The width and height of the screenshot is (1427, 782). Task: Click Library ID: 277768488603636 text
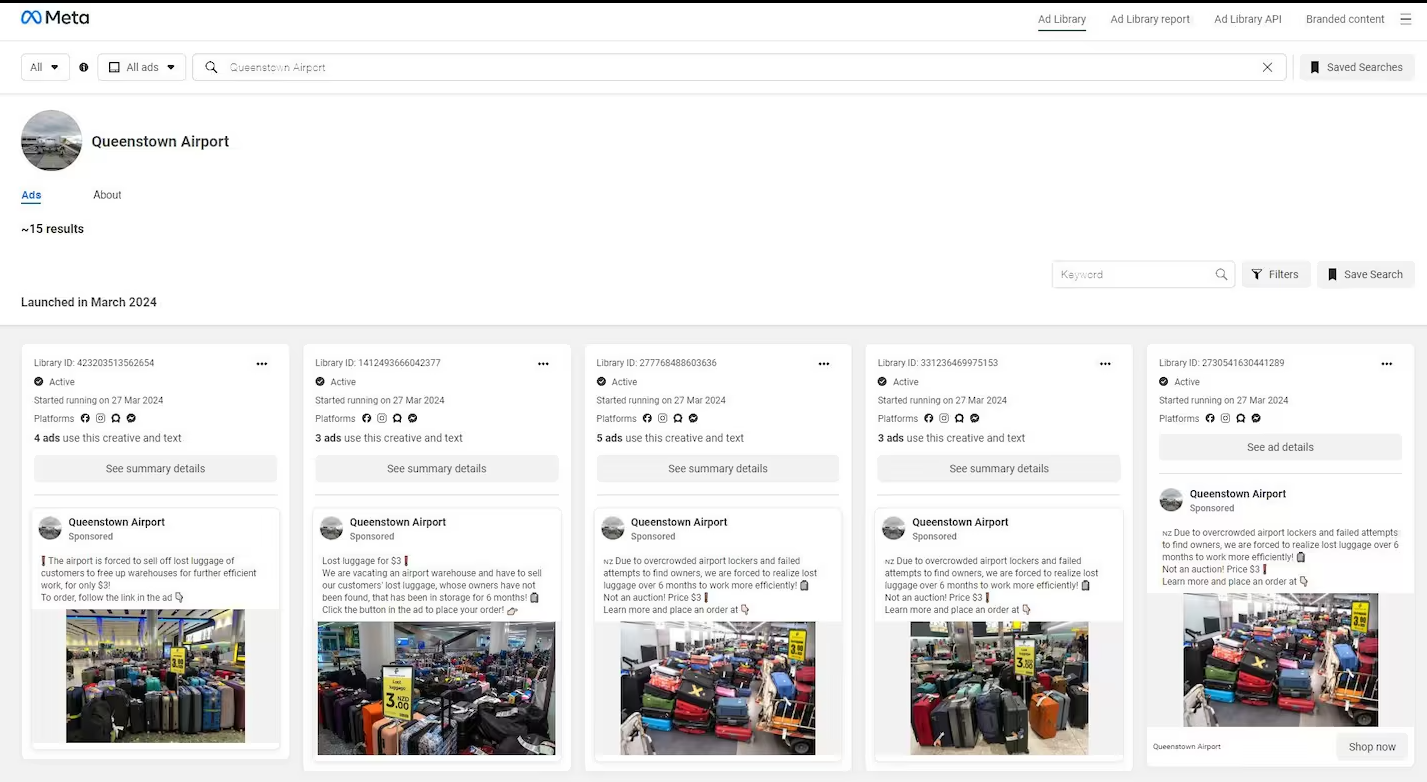pos(656,363)
